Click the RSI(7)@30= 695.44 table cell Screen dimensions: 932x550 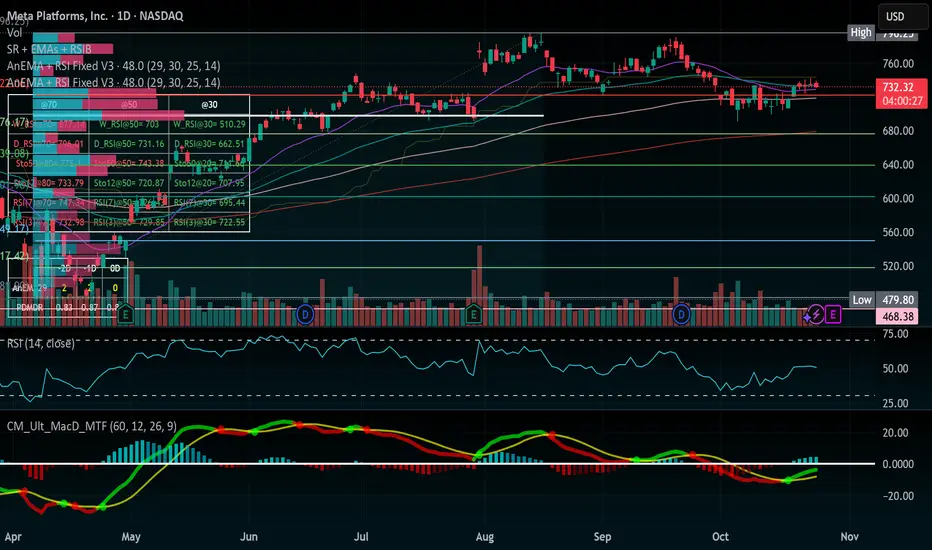(209, 203)
